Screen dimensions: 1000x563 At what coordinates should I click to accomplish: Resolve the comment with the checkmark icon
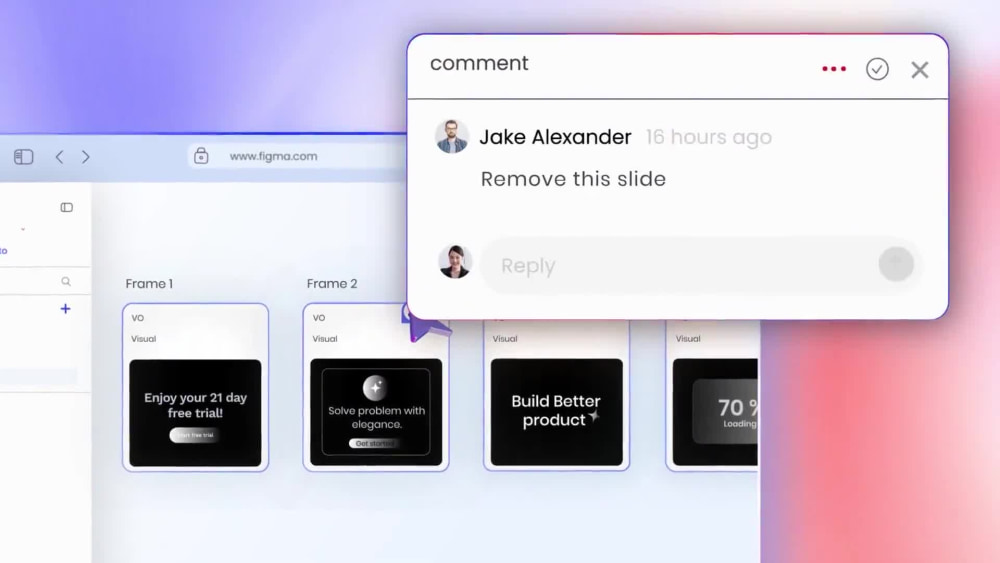click(x=877, y=69)
